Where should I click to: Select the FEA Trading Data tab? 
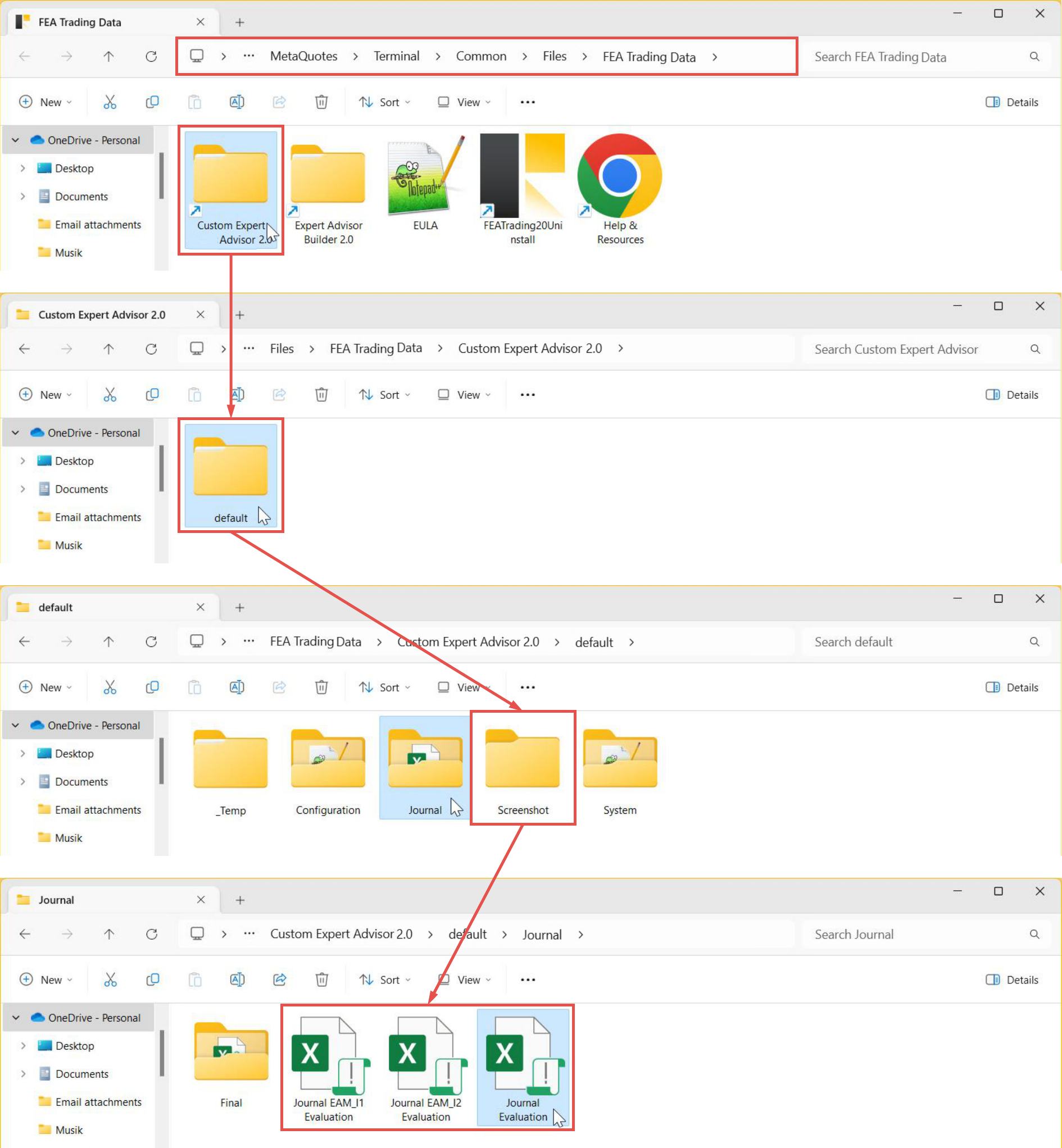(112, 22)
